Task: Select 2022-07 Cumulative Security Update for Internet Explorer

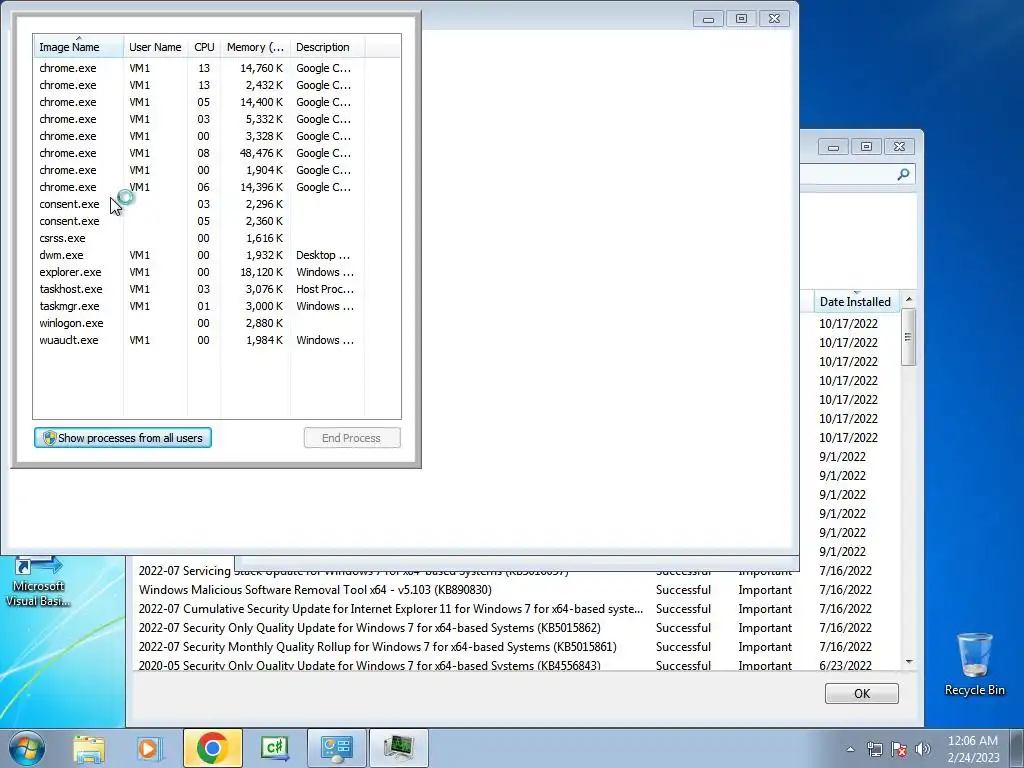Action: [x=516, y=609]
